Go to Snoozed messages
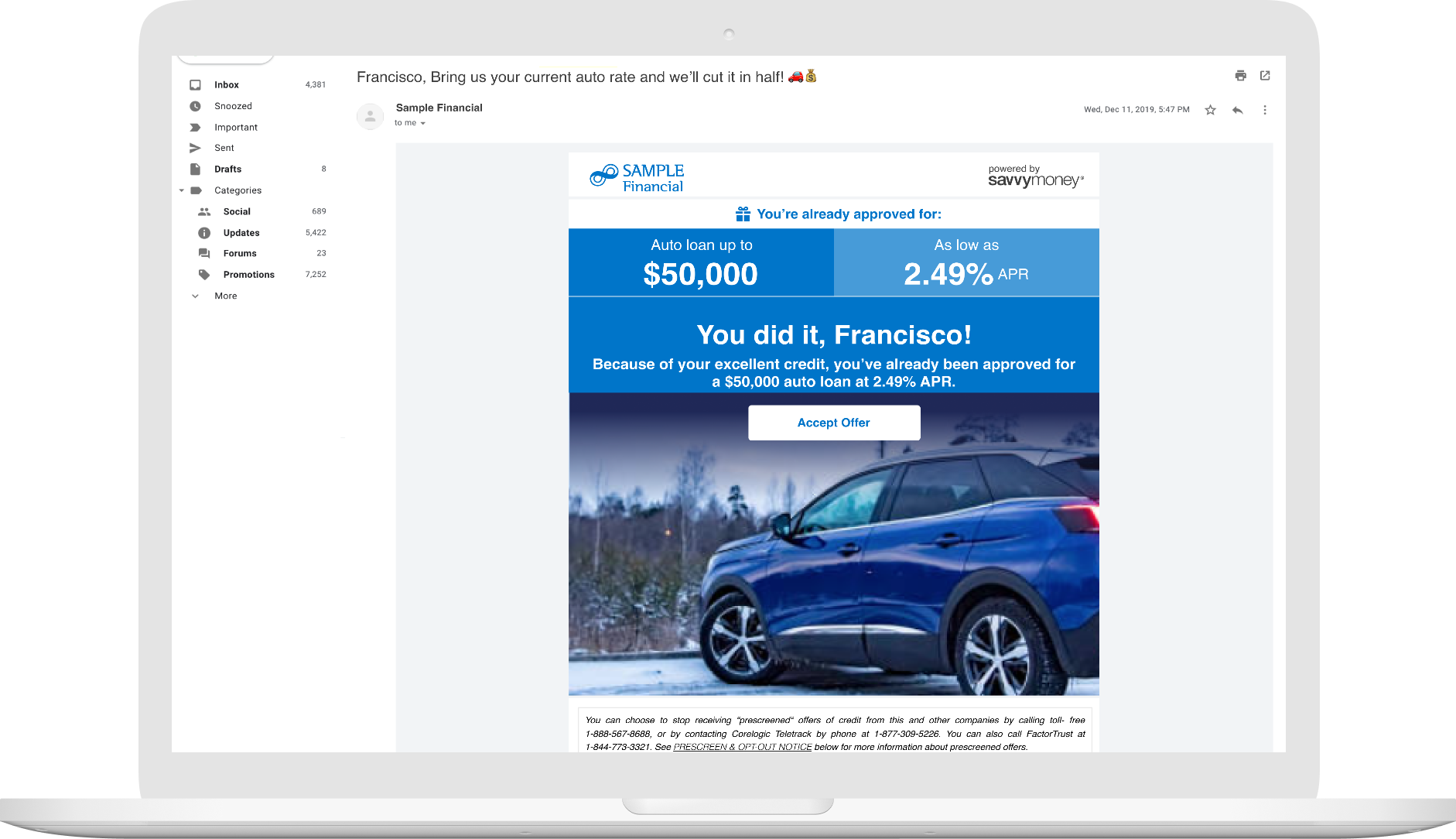1456x839 pixels. [x=233, y=106]
